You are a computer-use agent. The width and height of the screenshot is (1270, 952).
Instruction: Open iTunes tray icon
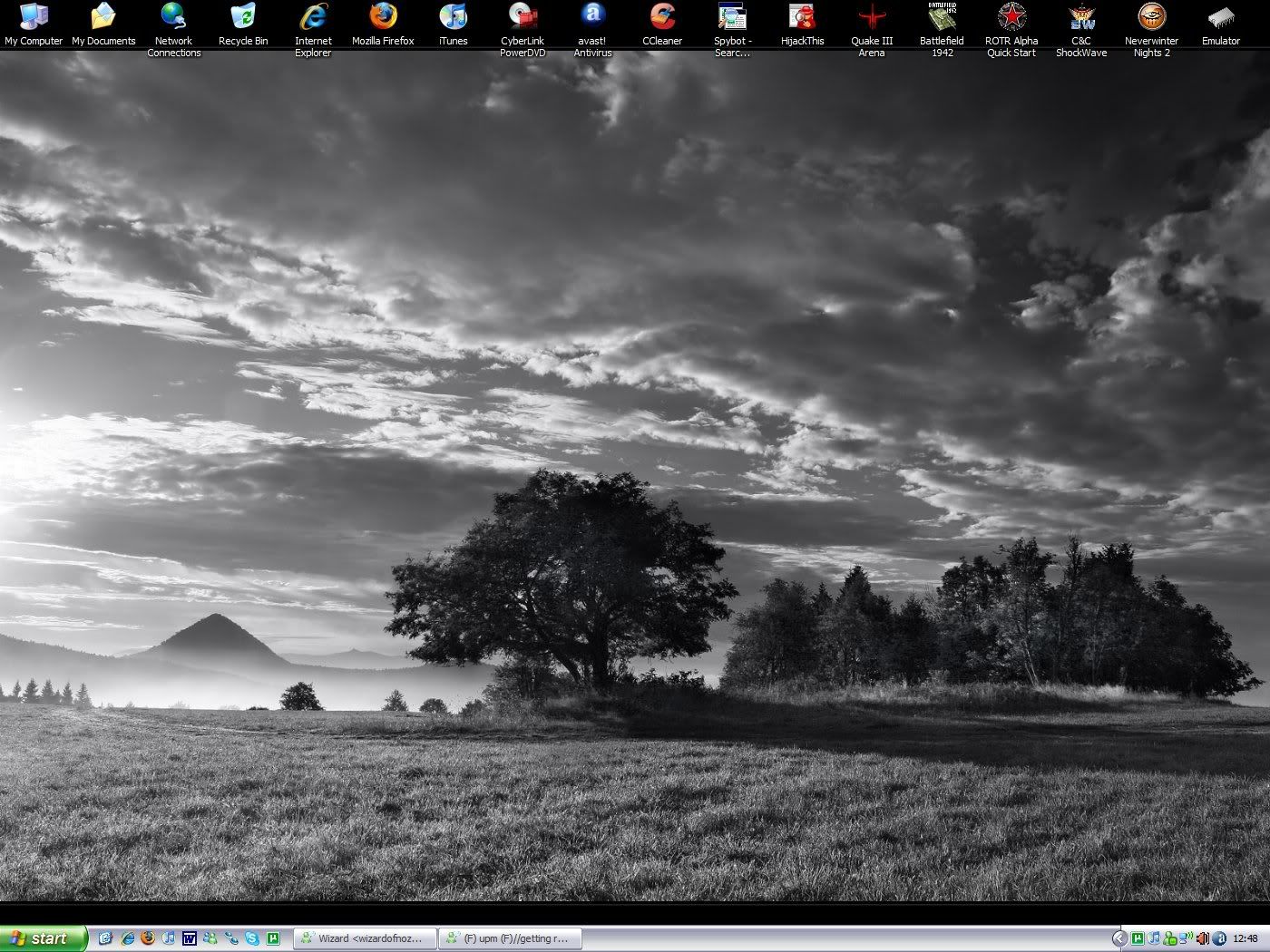1154,938
